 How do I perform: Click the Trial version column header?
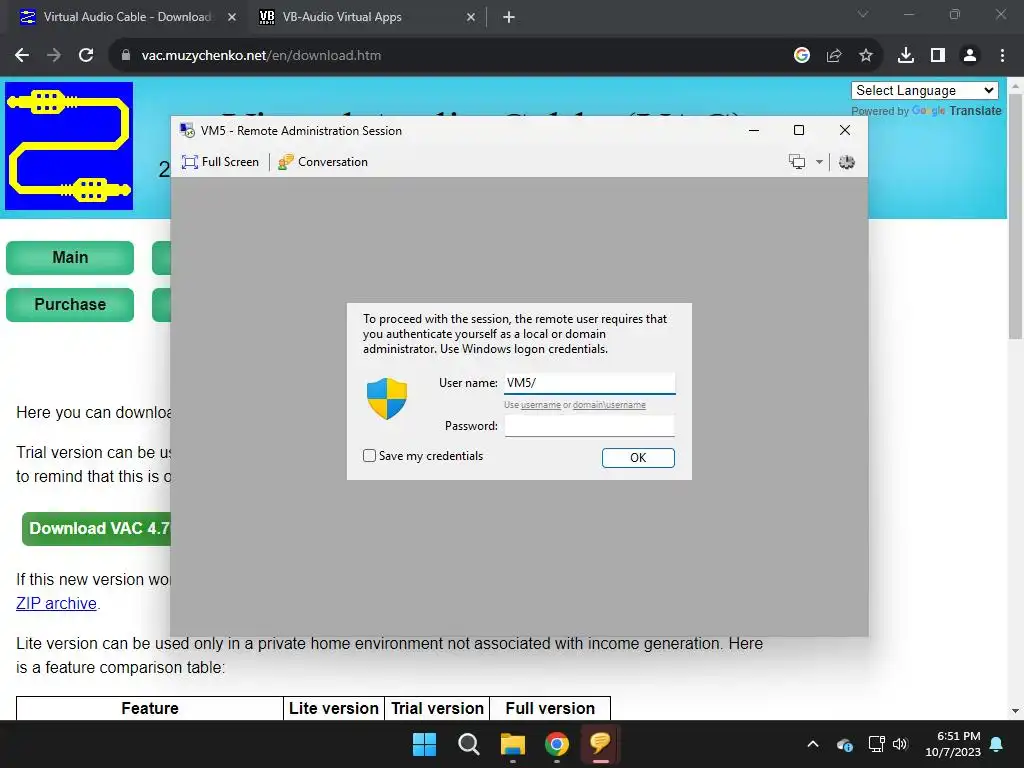[438, 709]
